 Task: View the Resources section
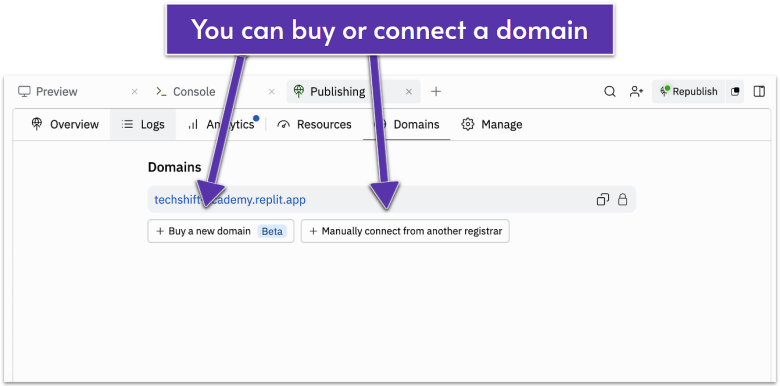[x=314, y=124]
